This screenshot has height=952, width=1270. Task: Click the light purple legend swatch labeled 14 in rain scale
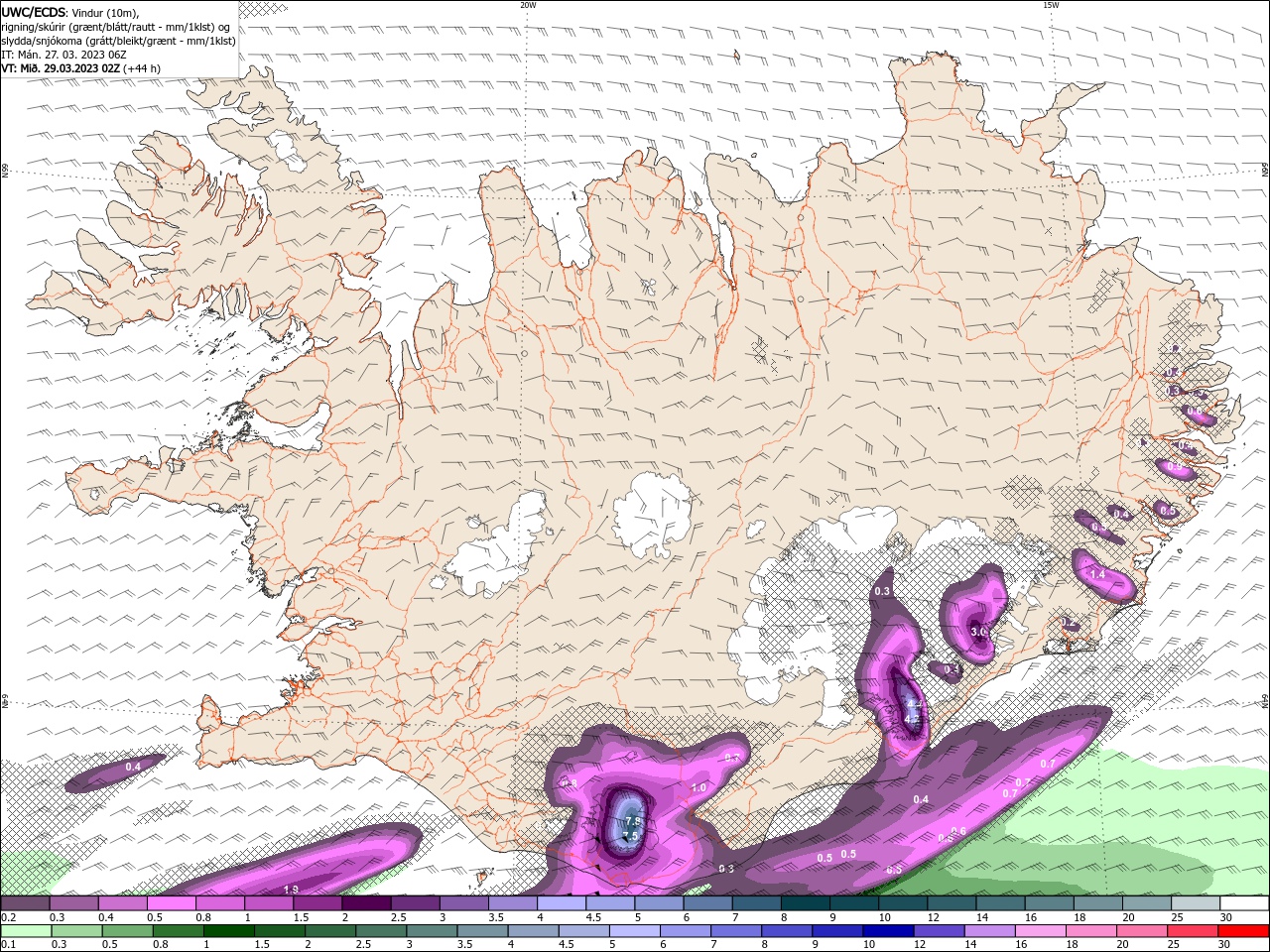pos(989,931)
